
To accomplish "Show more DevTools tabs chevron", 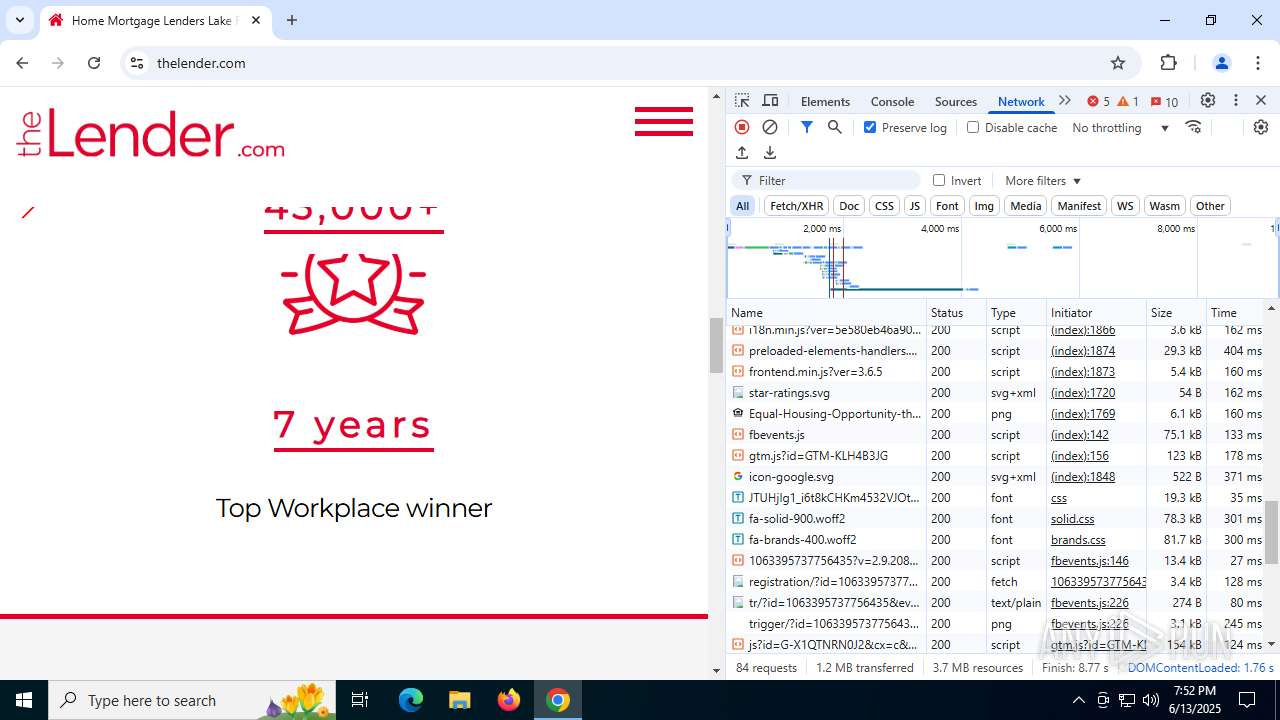I will 1065,101.
